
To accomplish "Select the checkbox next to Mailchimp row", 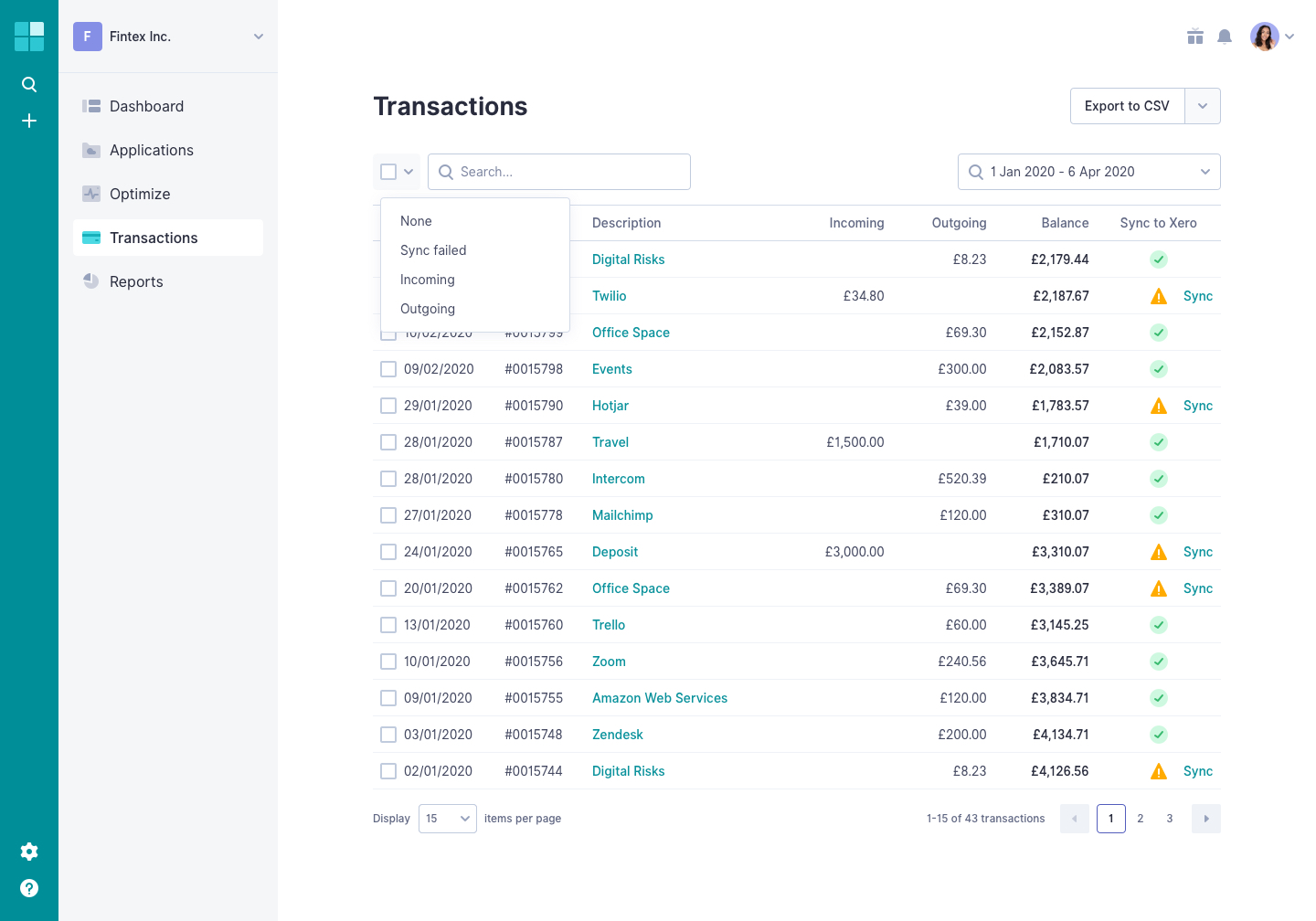I will tap(388, 515).
